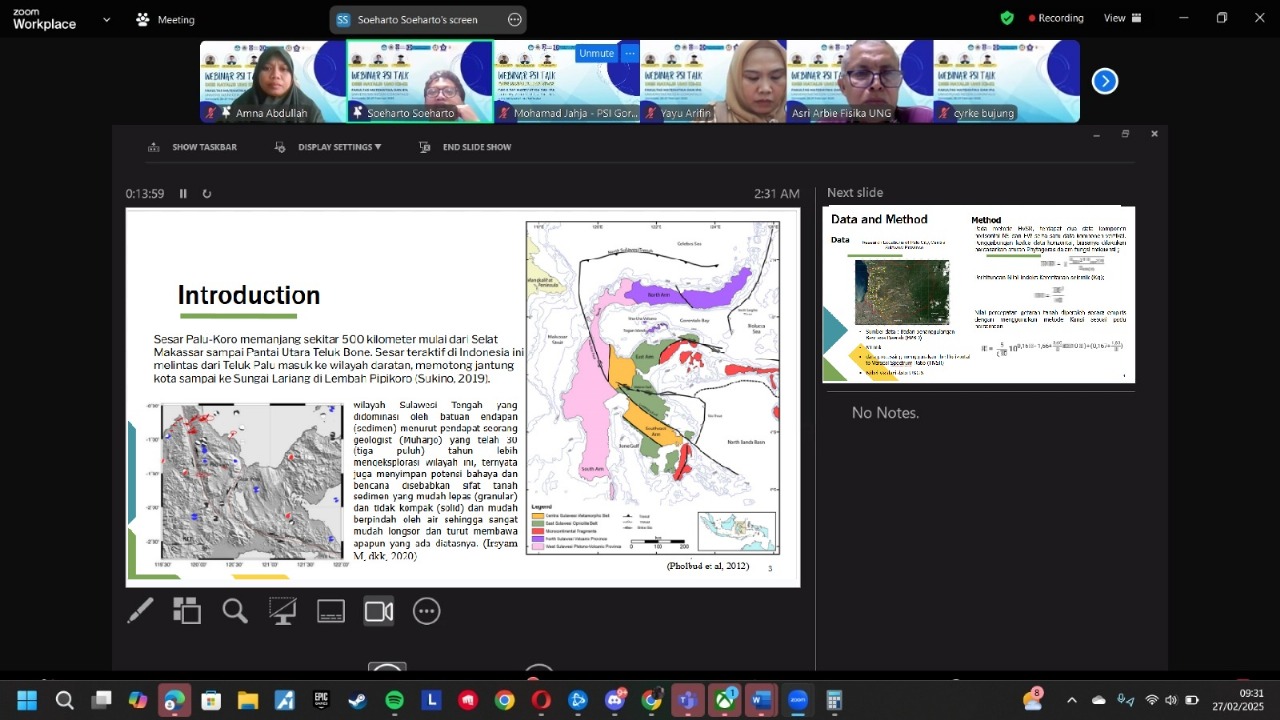Pause the presentation timer

[183, 194]
